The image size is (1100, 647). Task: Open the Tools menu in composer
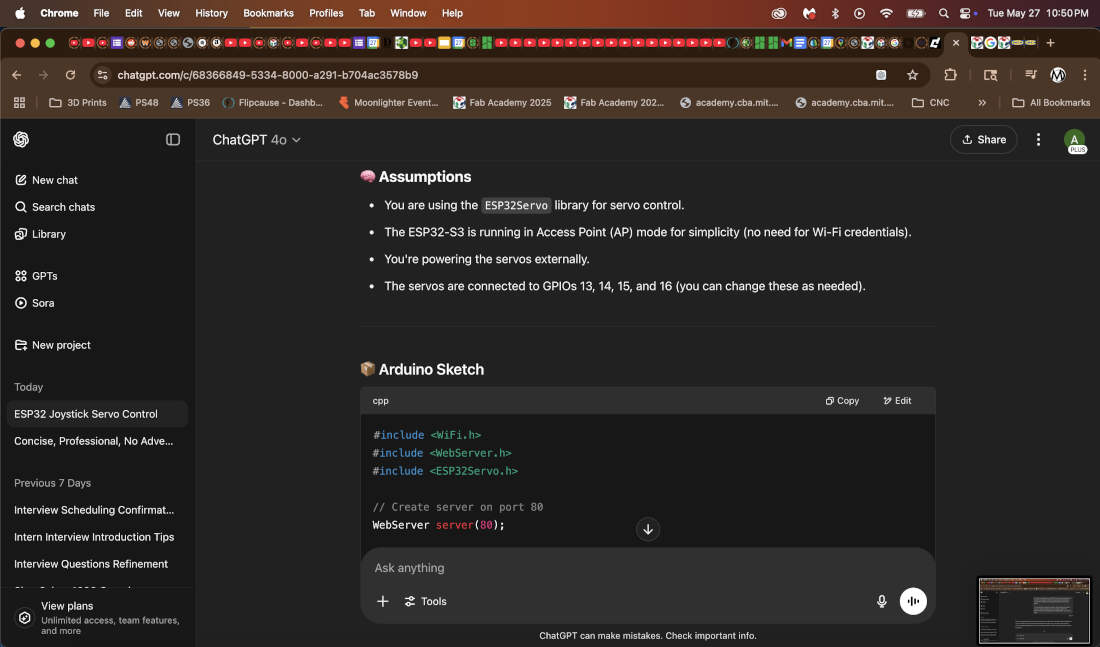click(426, 601)
